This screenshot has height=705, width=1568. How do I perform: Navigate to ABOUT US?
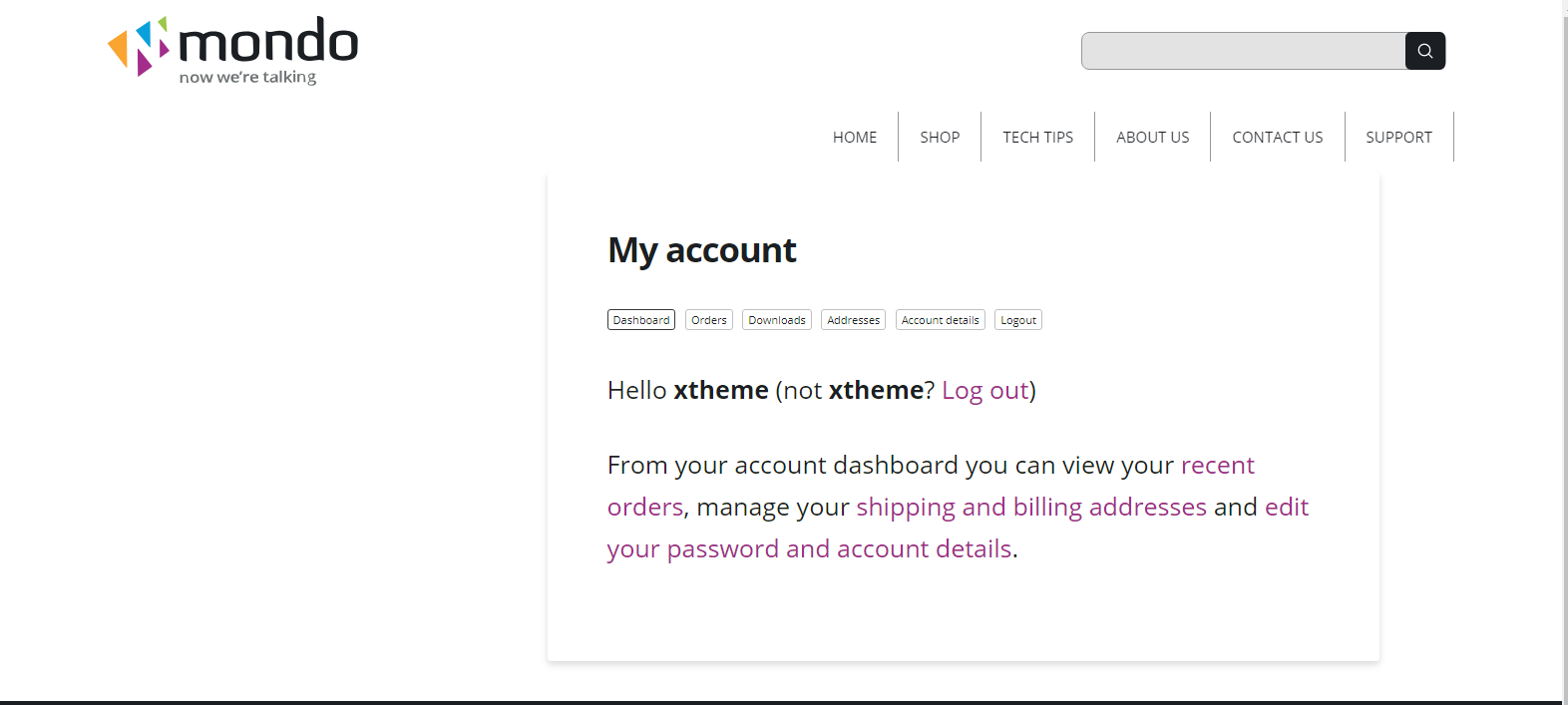1152,138
